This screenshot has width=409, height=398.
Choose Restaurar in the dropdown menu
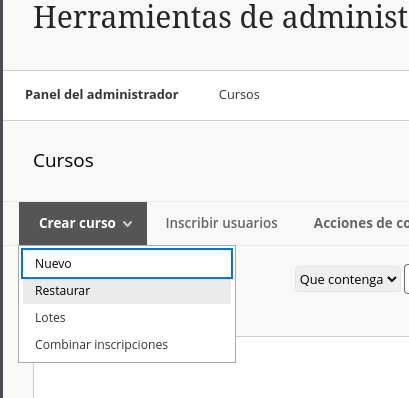coord(127,291)
